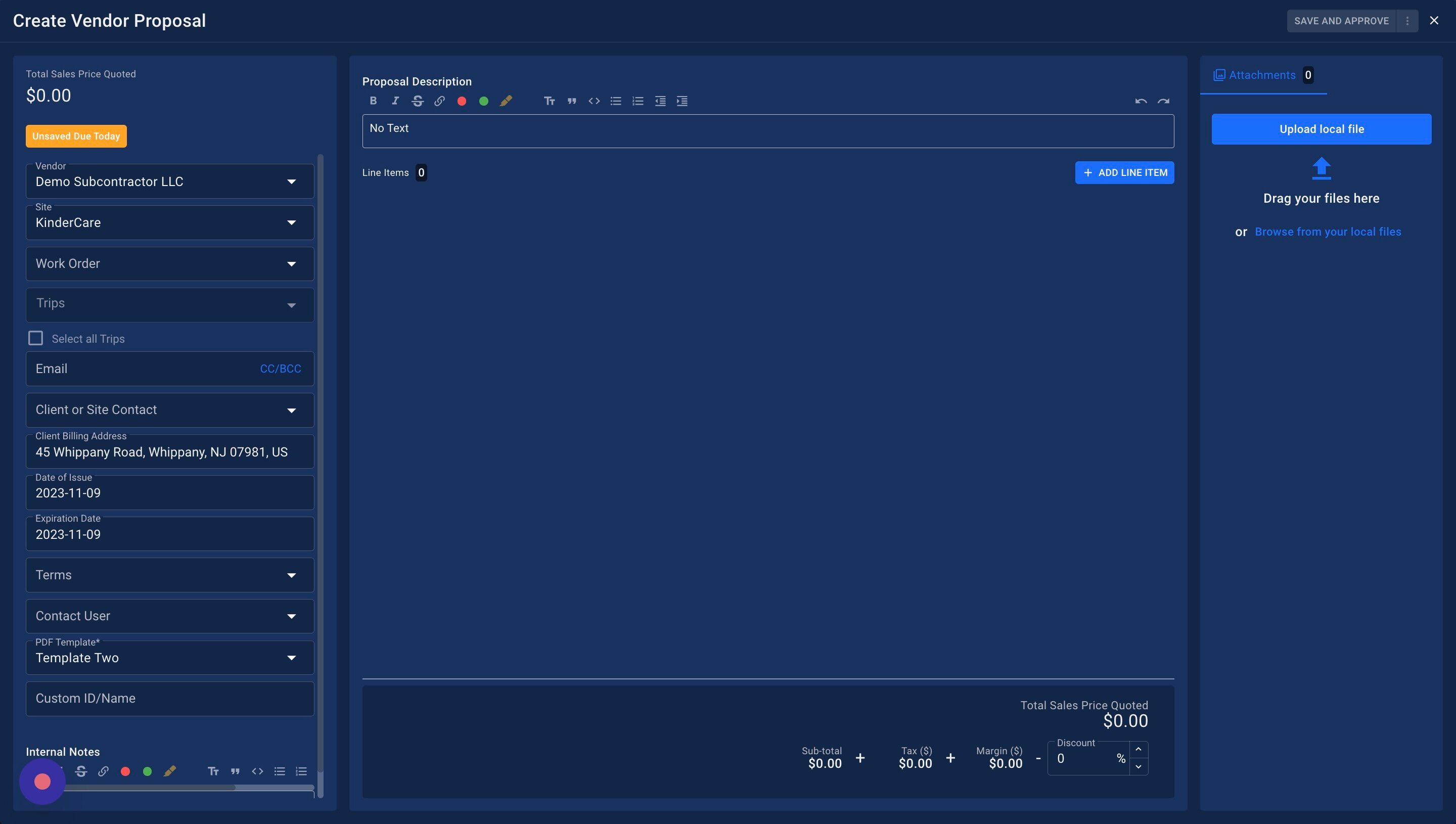Screen dimensions: 1456x824
Task: Check the Select all Trips checkbox
Action: coord(36,338)
